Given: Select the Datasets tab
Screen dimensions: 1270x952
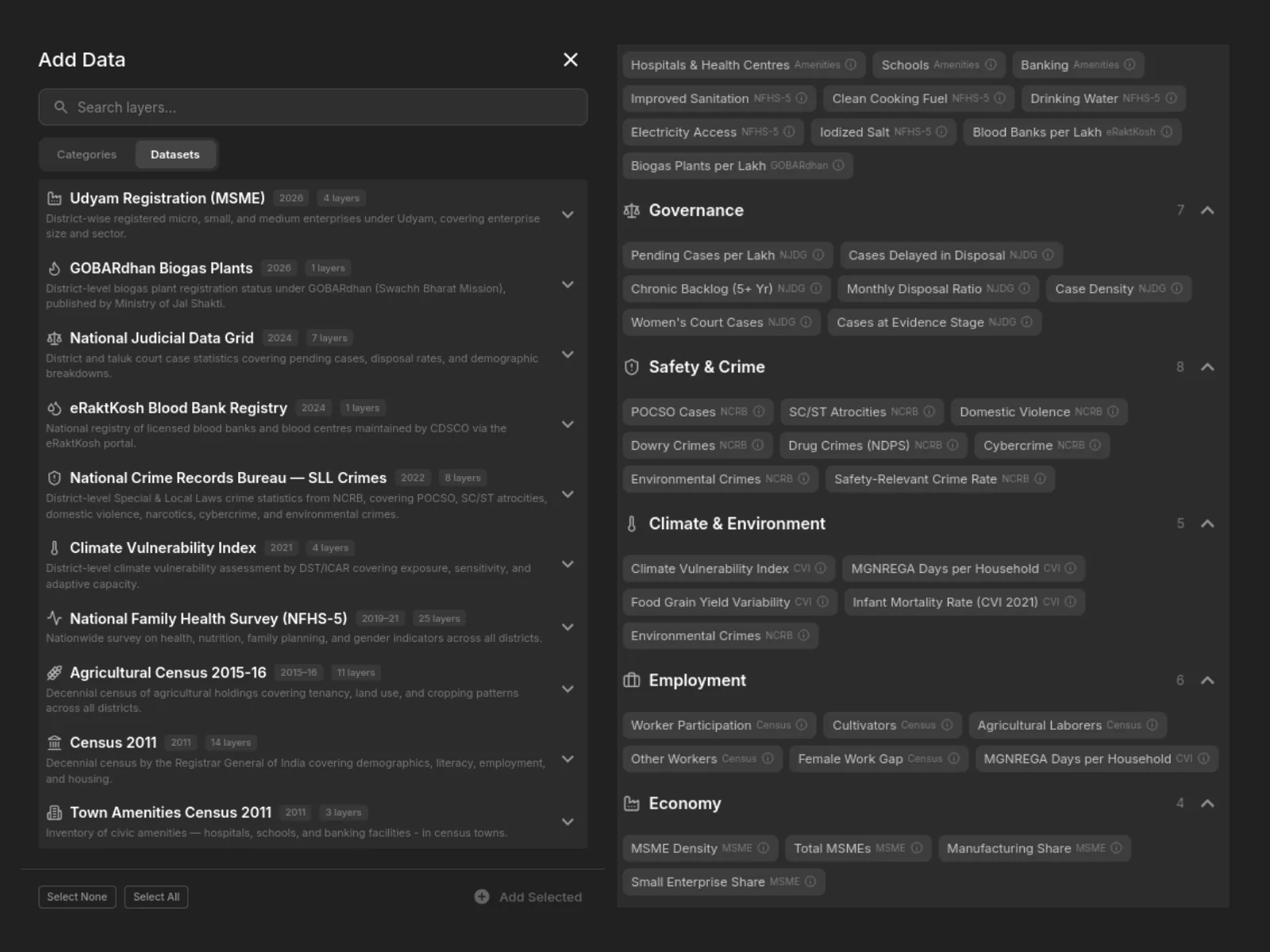Looking at the screenshot, I should [x=175, y=155].
